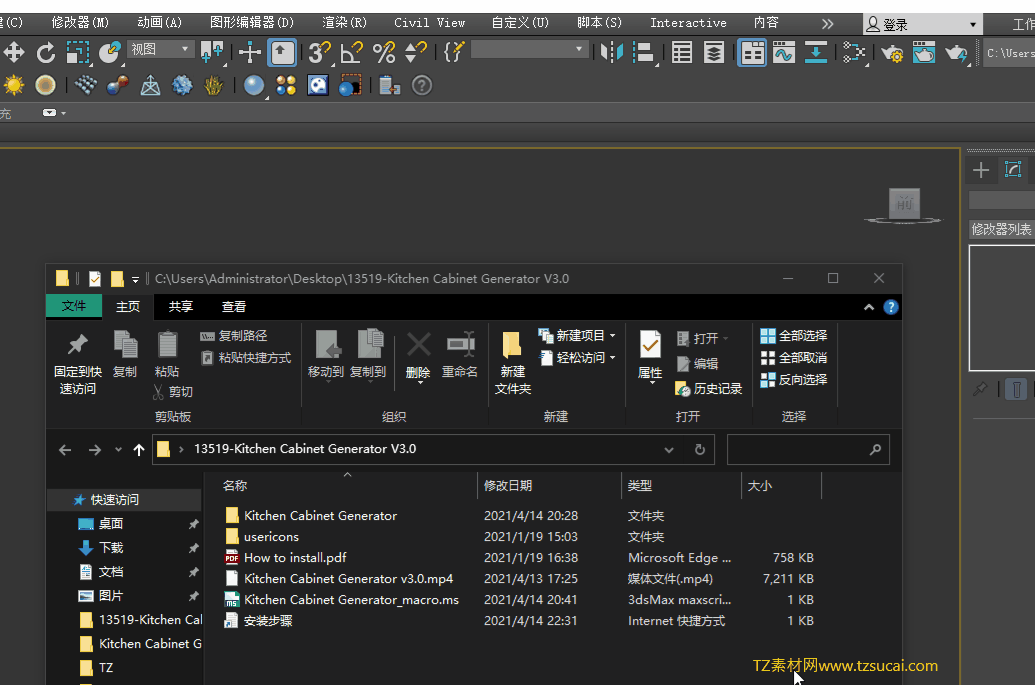Click the 全部选择 button
The width and height of the screenshot is (1035, 685).
[x=794, y=335]
